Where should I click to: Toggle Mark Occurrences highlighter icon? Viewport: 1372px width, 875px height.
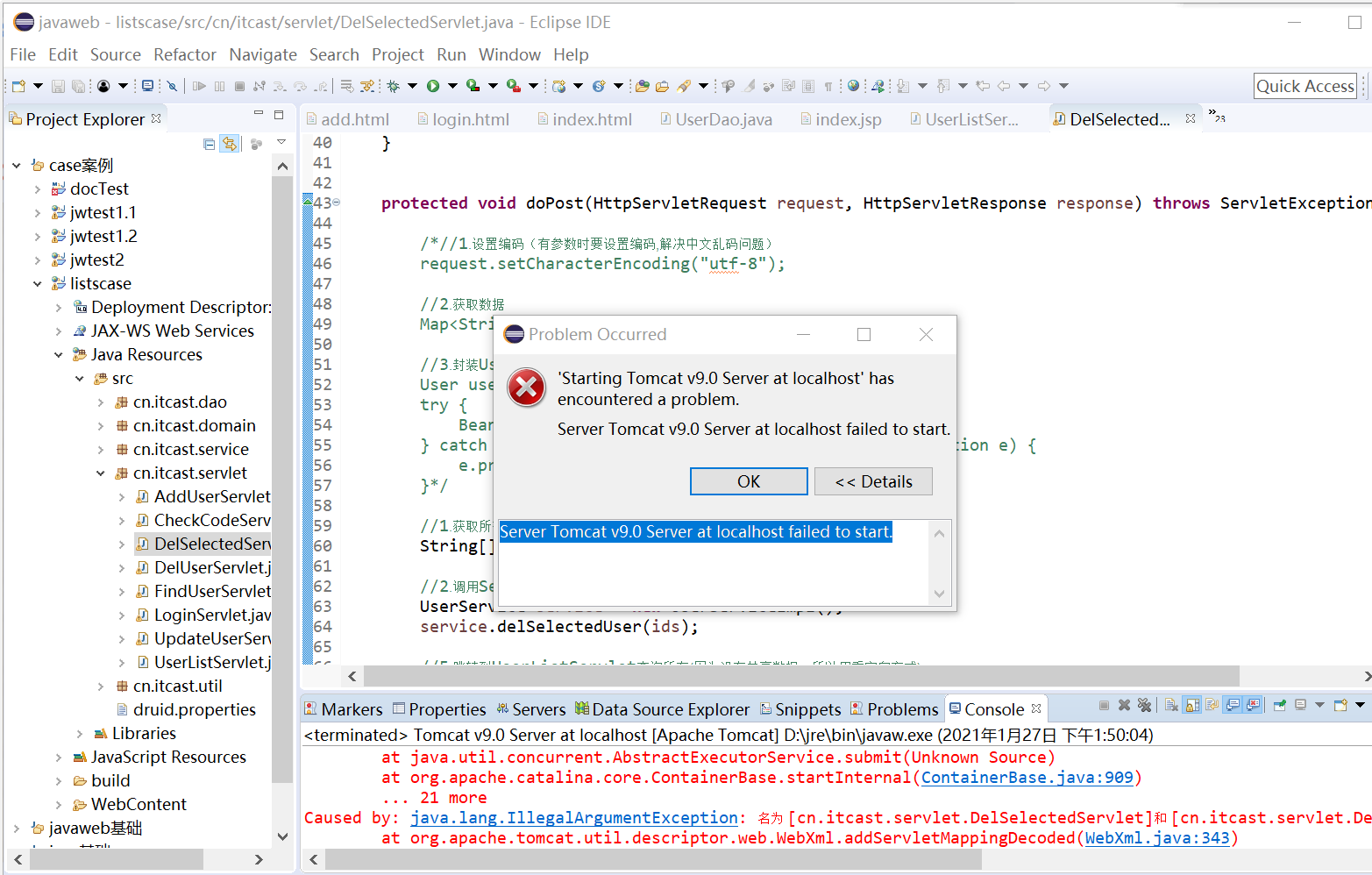(749, 86)
